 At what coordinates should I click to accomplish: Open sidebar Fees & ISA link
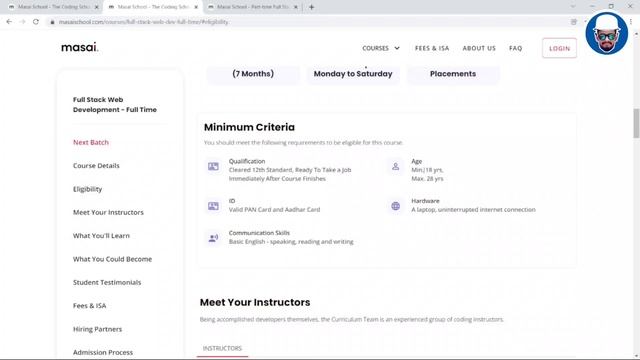click(x=89, y=305)
